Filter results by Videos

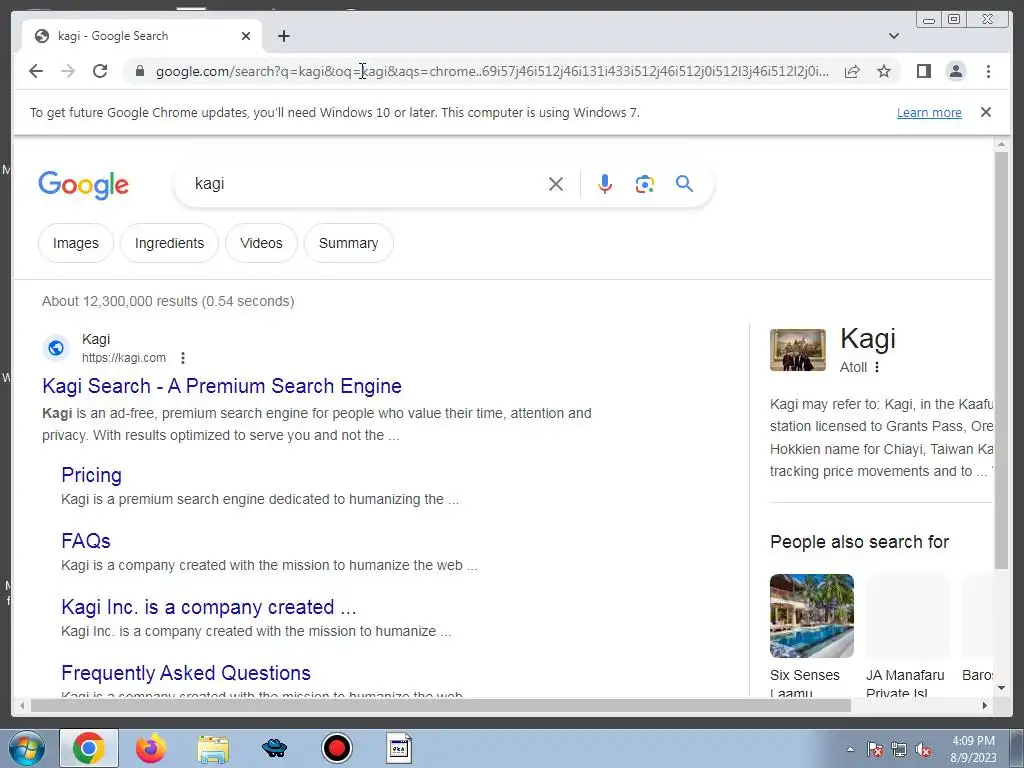click(x=261, y=243)
